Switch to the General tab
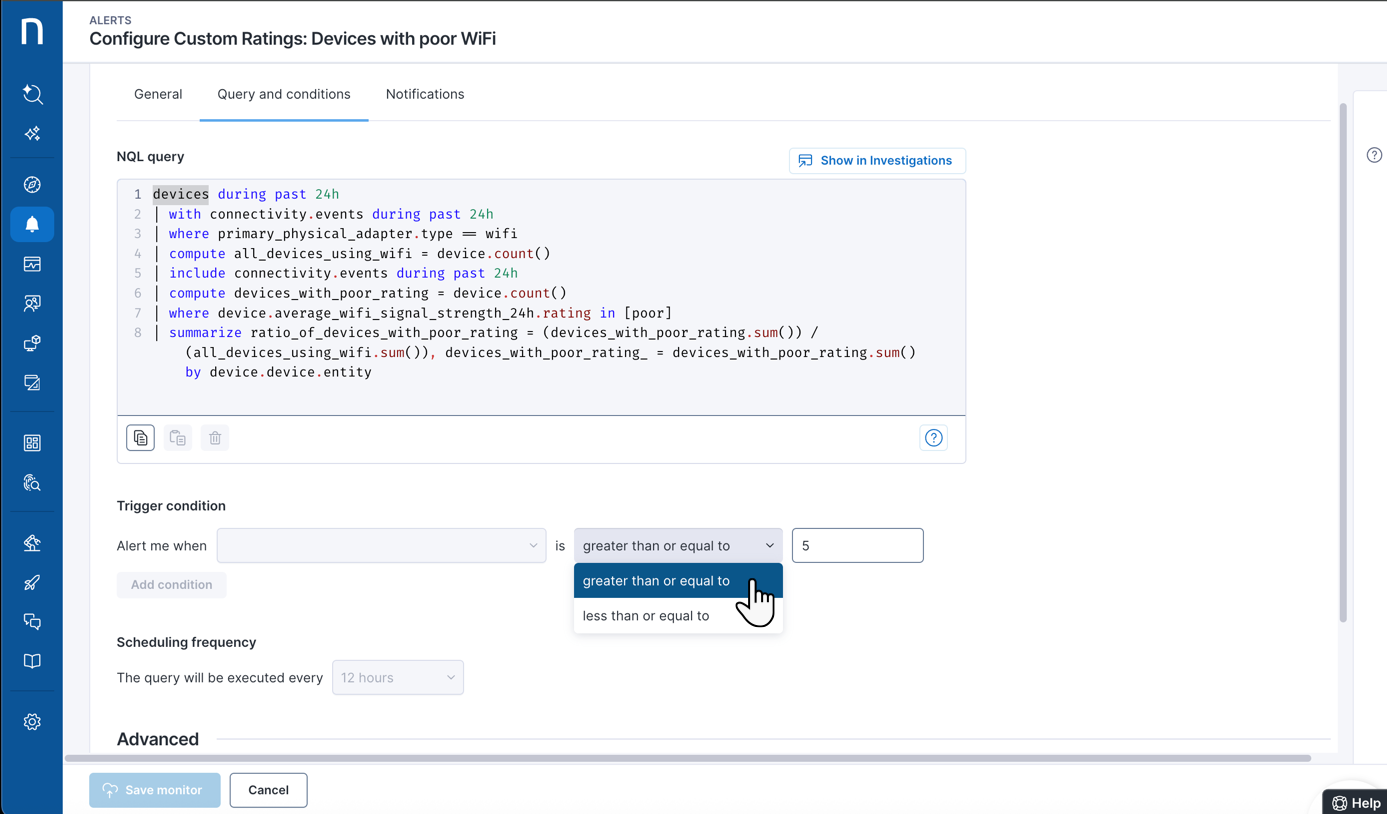Viewport: 1387px width, 814px height. tap(158, 94)
